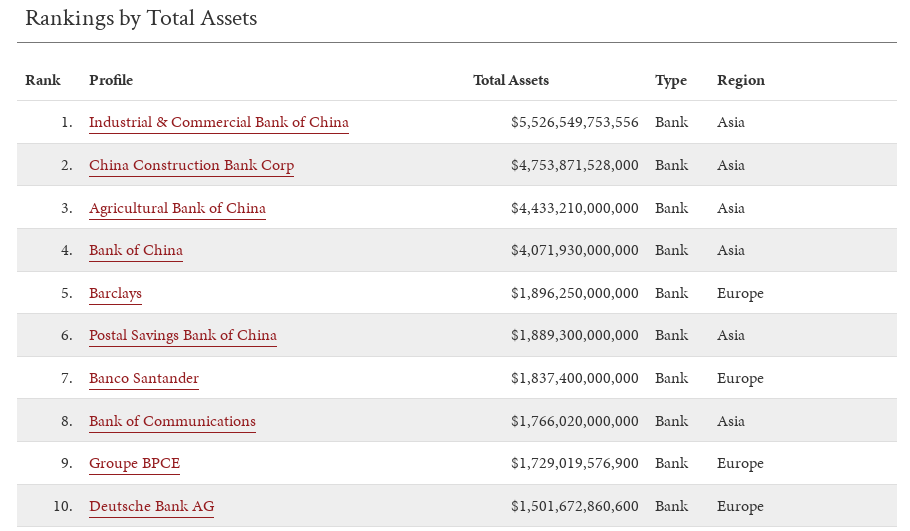
Task: Click the Europe region cell for Barclays
Action: pyautogui.click(x=740, y=294)
